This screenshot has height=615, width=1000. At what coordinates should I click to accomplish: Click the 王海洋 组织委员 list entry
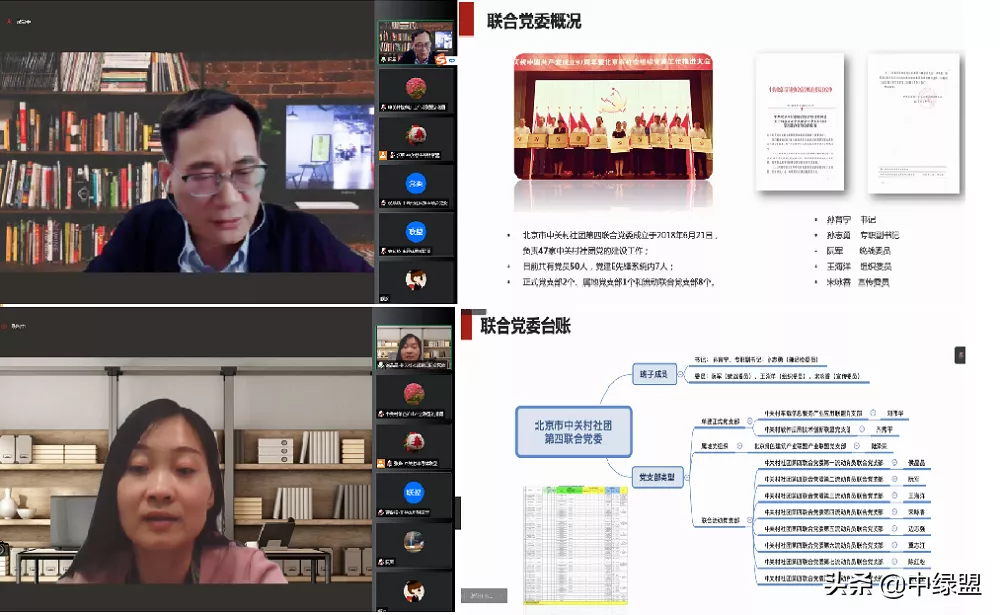click(x=859, y=266)
